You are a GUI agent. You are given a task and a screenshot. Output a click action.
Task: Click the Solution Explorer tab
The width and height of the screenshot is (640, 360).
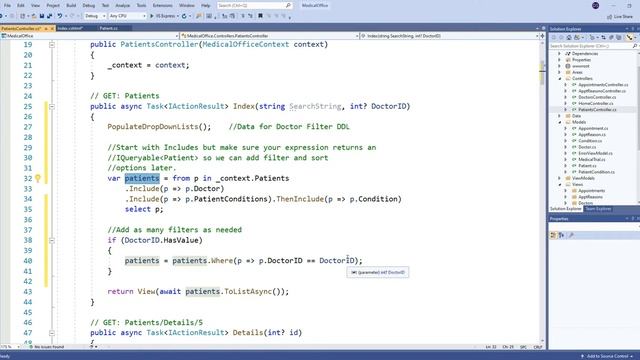pos(565,209)
